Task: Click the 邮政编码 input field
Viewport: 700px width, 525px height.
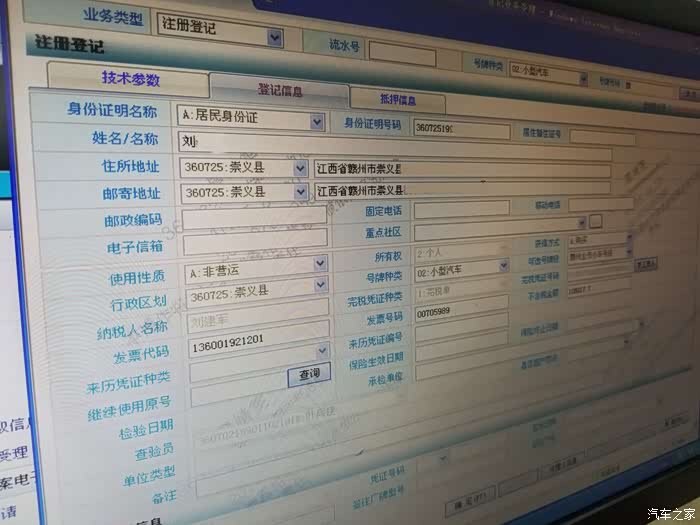Action: 254,218
